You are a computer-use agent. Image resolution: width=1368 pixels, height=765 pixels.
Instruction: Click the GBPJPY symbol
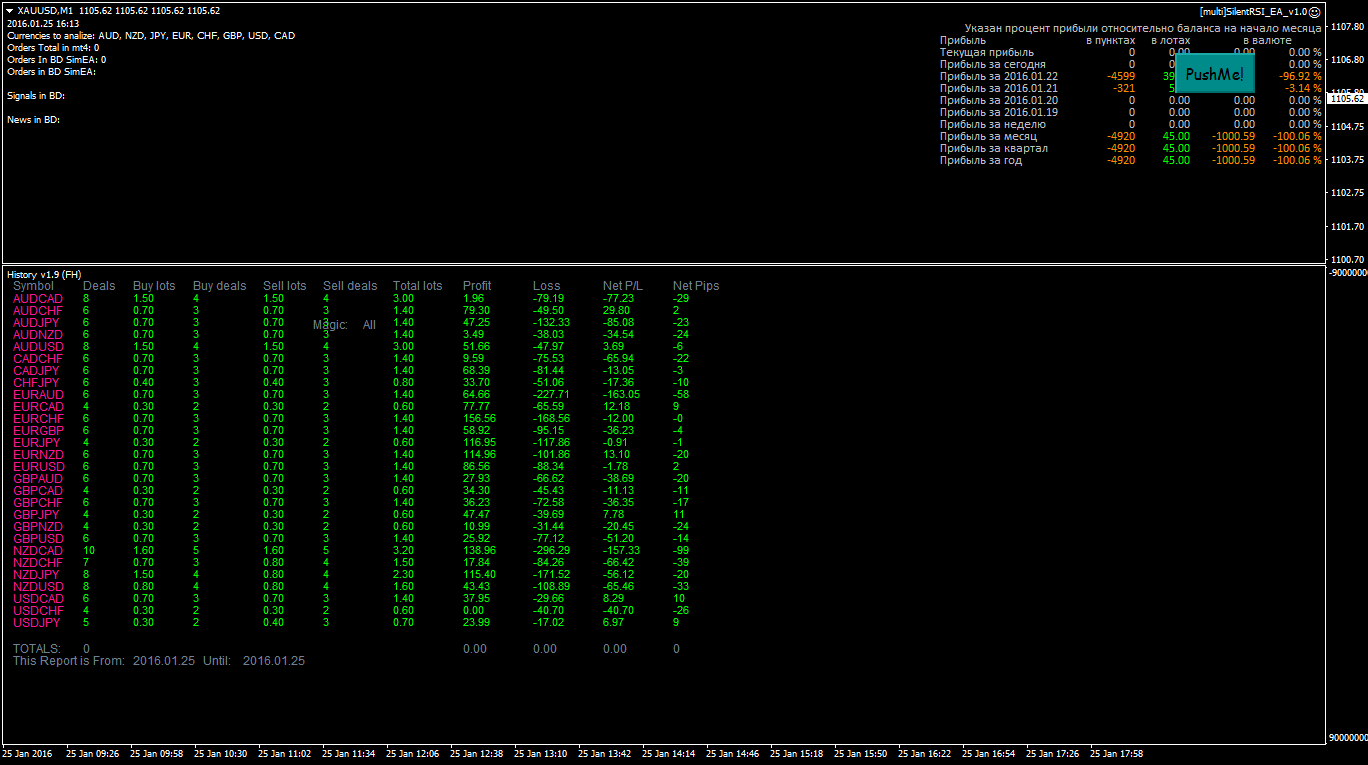(x=37, y=514)
